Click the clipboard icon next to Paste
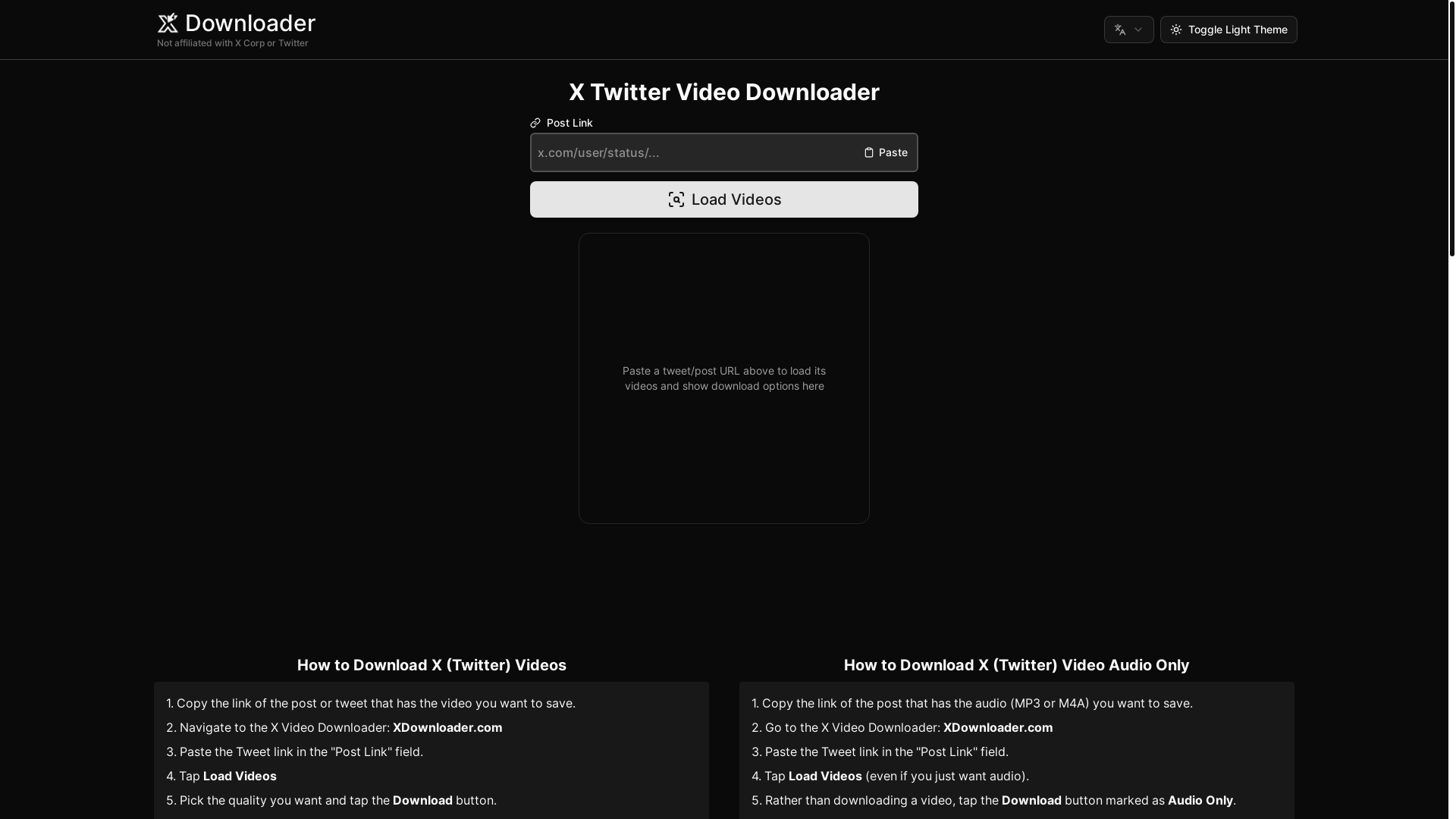Image resolution: width=1456 pixels, height=819 pixels. point(869,152)
